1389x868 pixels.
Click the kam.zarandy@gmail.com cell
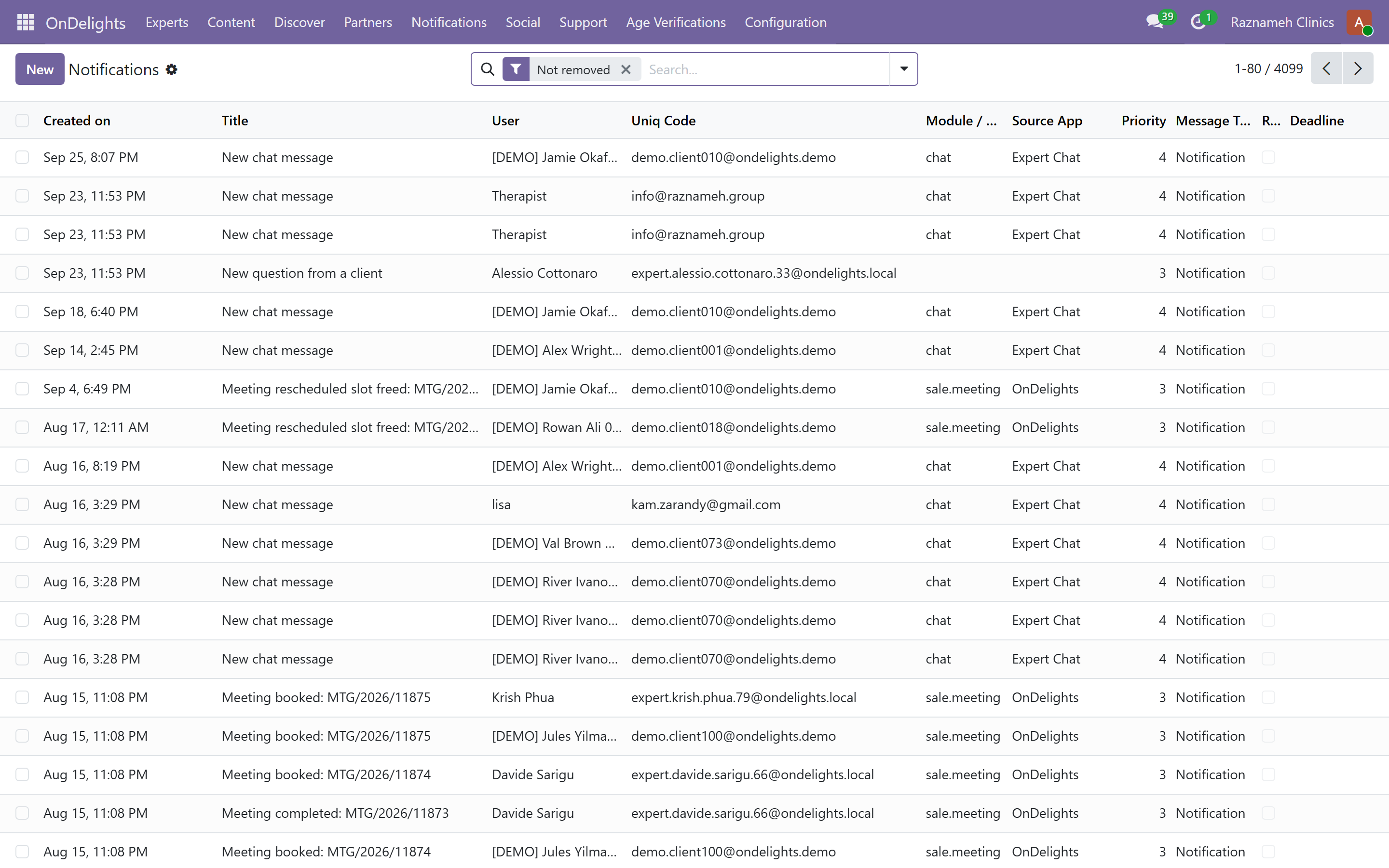pos(706,504)
